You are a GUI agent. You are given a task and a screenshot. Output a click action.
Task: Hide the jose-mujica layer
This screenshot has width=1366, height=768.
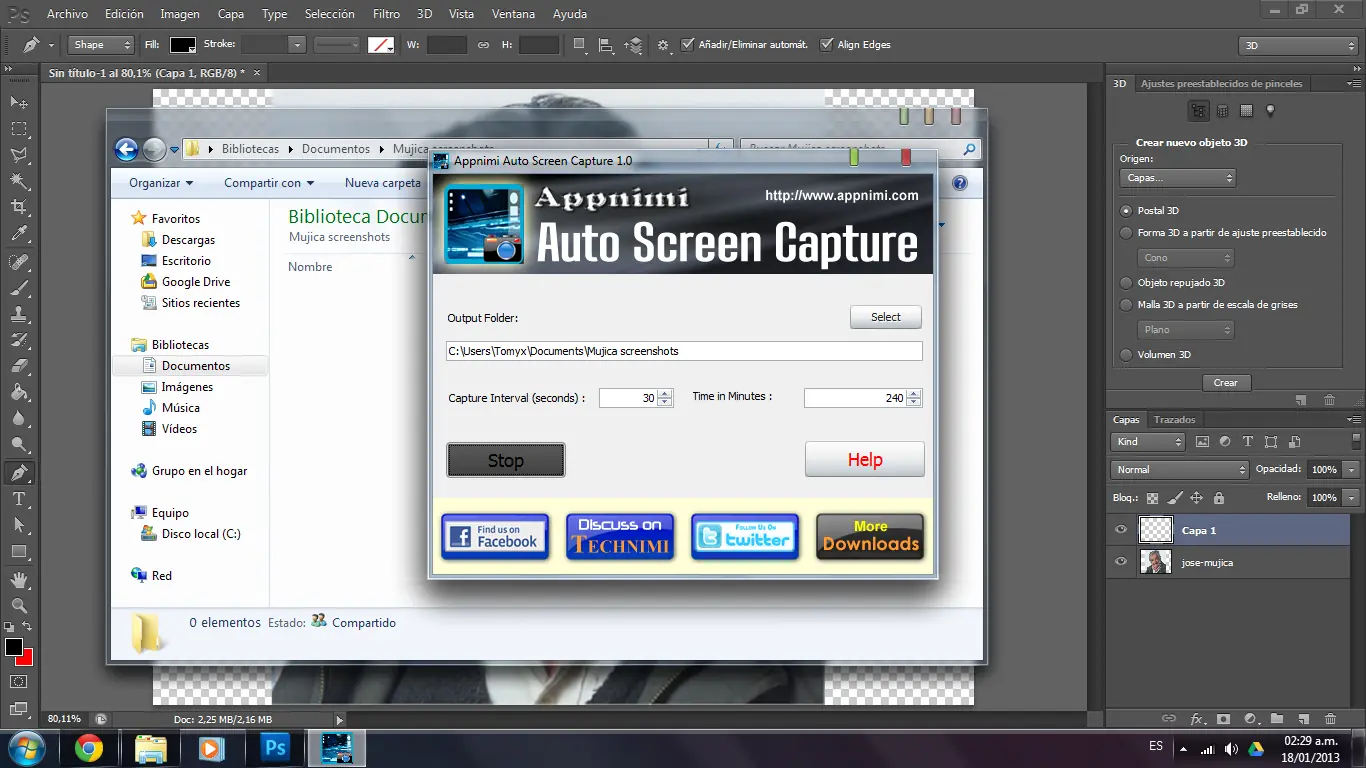click(x=1121, y=562)
